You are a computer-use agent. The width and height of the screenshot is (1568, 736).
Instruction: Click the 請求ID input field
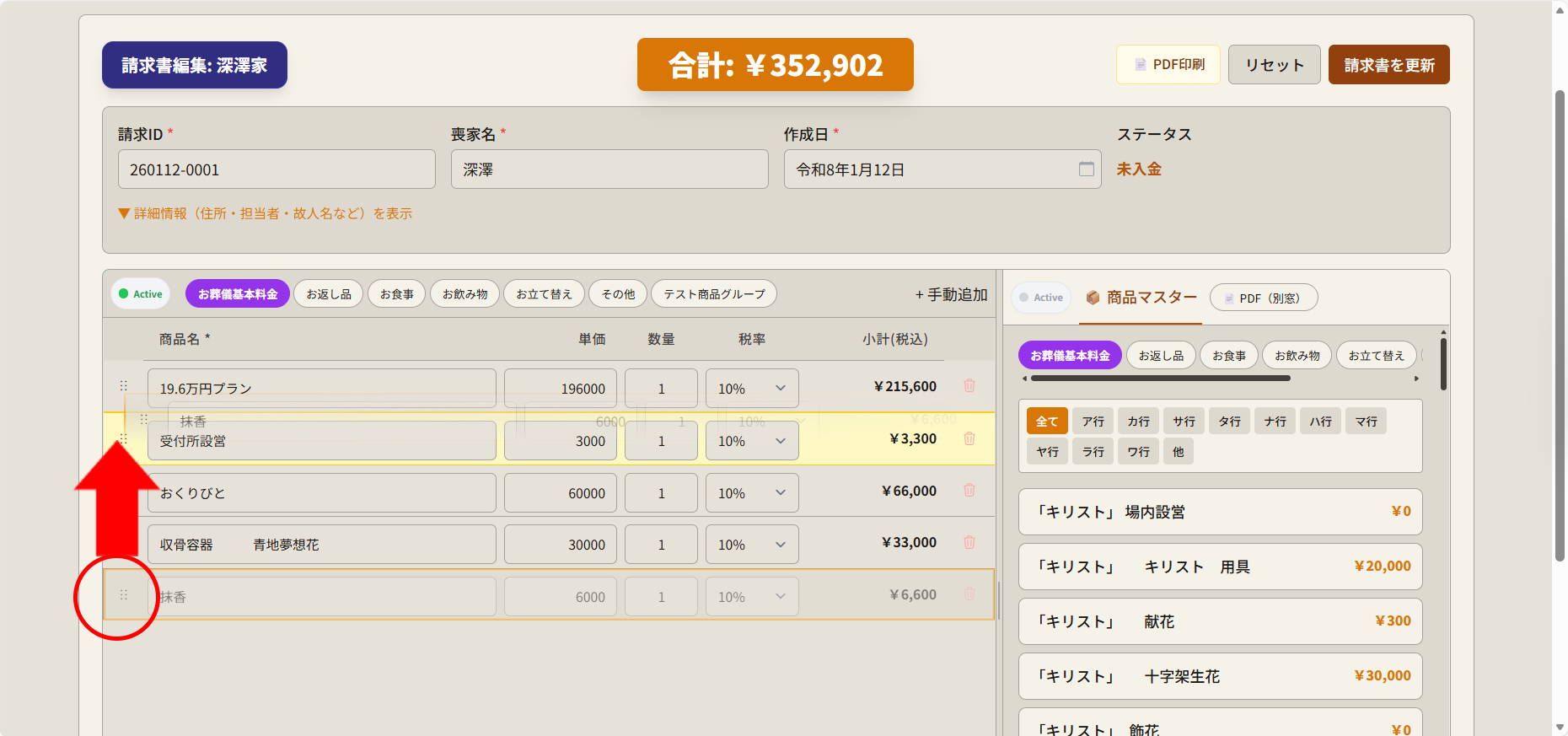click(x=277, y=169)
